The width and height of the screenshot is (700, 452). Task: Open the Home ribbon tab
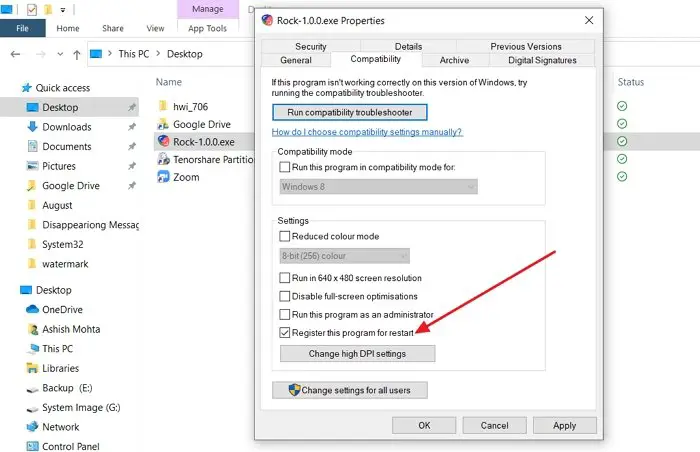68,28
